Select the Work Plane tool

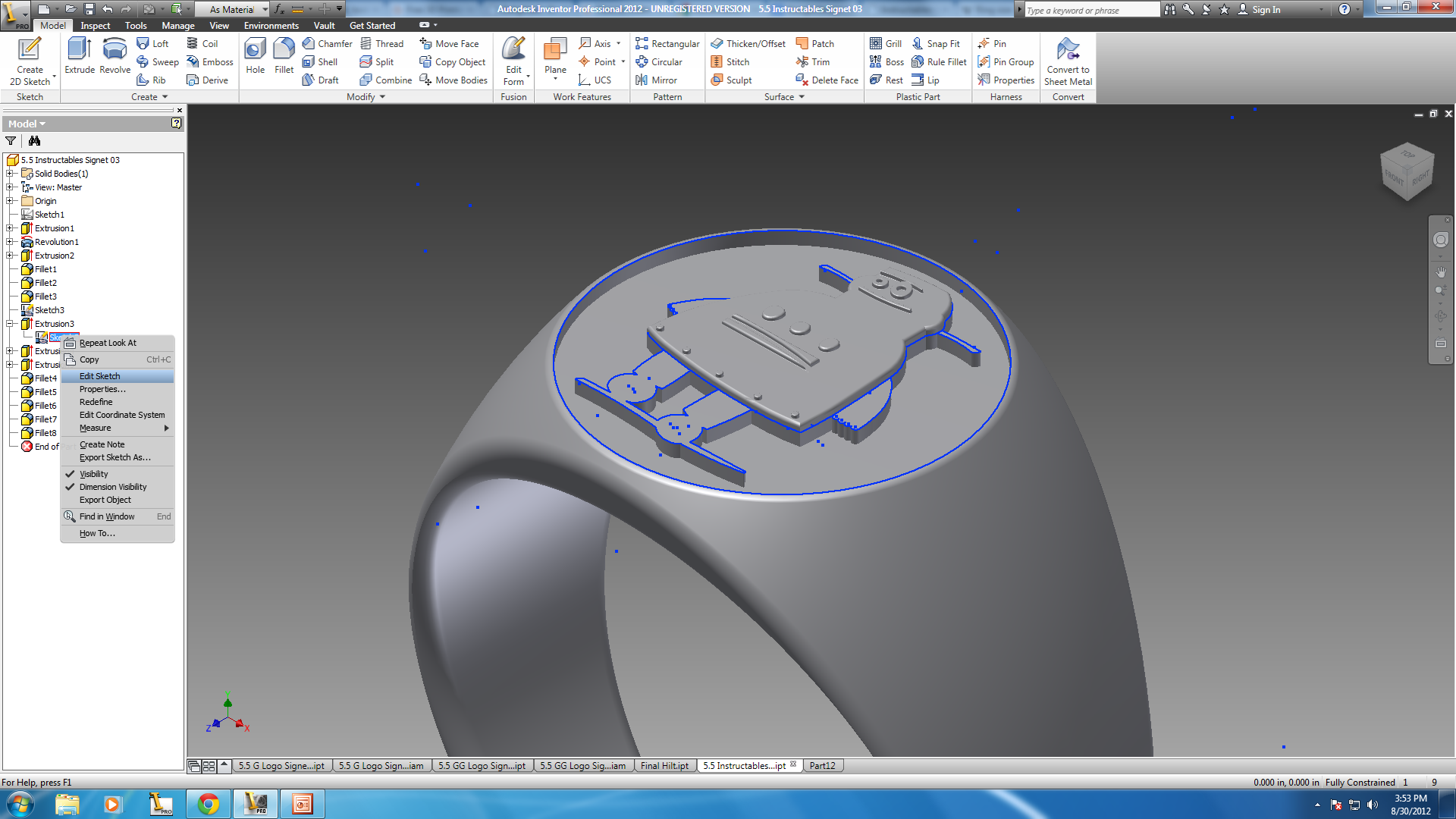(x=555, y=58)
